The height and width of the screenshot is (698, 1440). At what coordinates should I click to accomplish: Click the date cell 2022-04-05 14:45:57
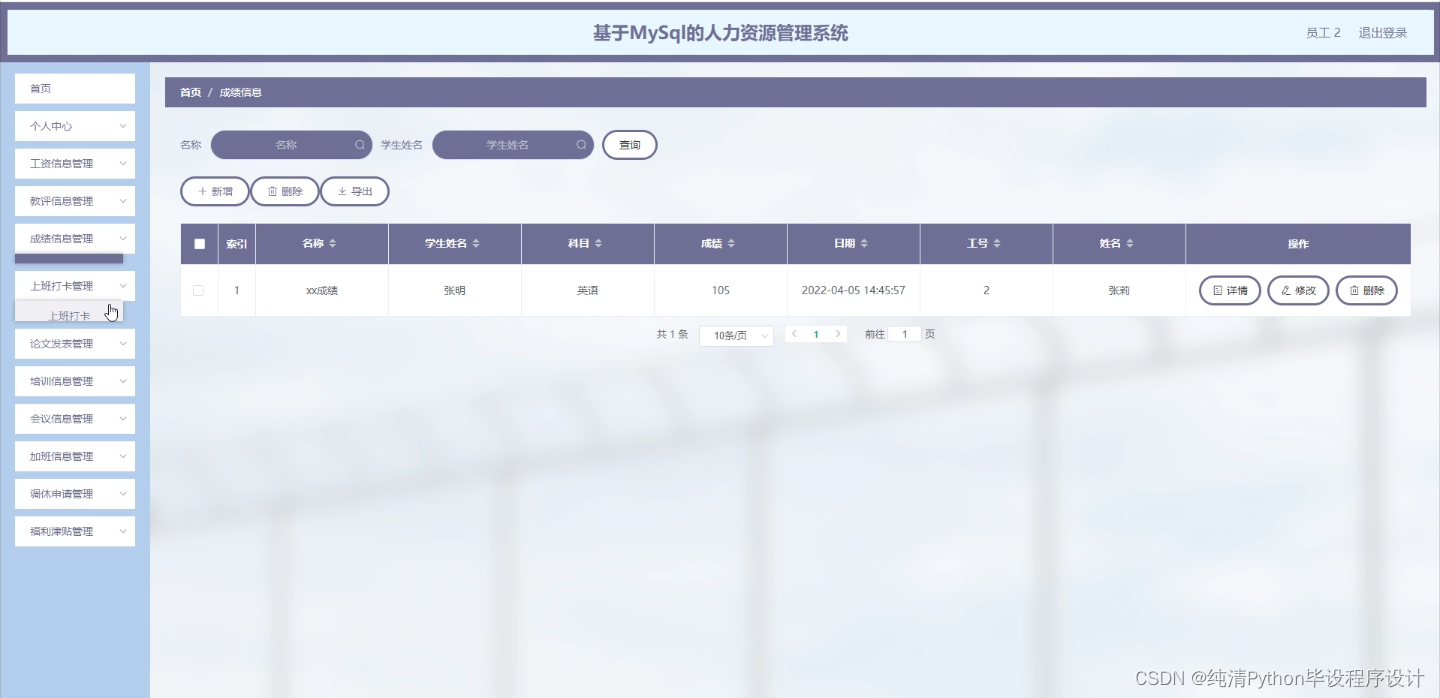coord(853,291)
